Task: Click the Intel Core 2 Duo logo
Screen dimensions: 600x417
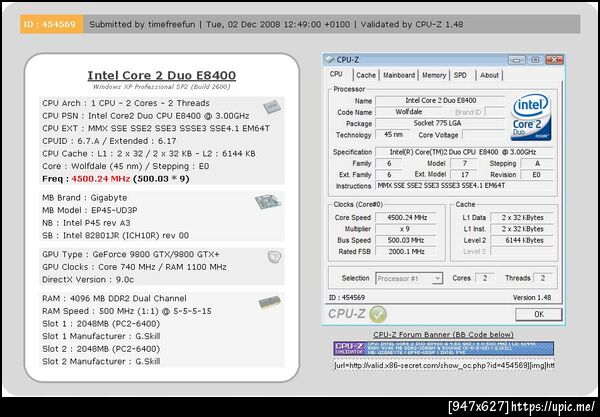Action: pos(531,117)
